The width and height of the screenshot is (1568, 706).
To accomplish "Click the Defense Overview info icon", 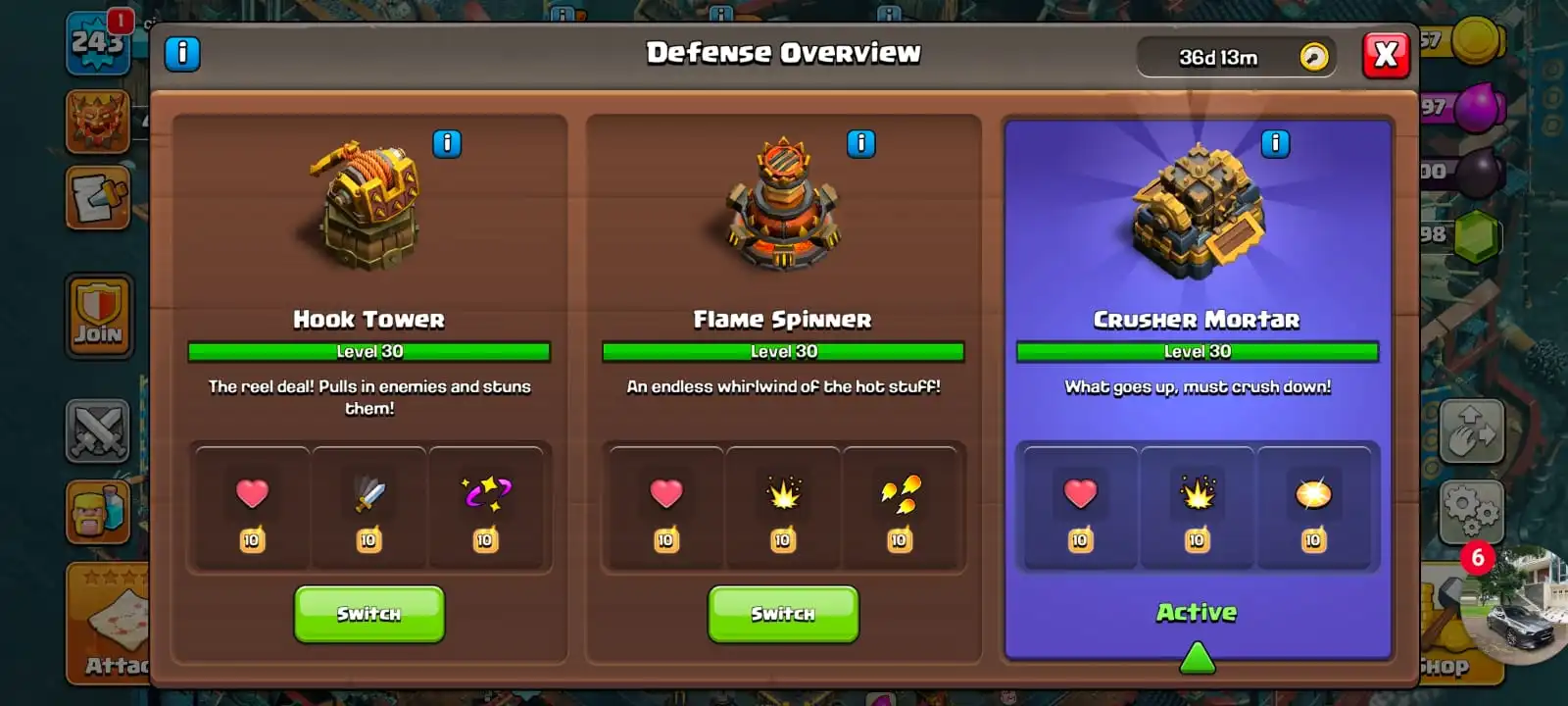I will [x=182, y=53].
